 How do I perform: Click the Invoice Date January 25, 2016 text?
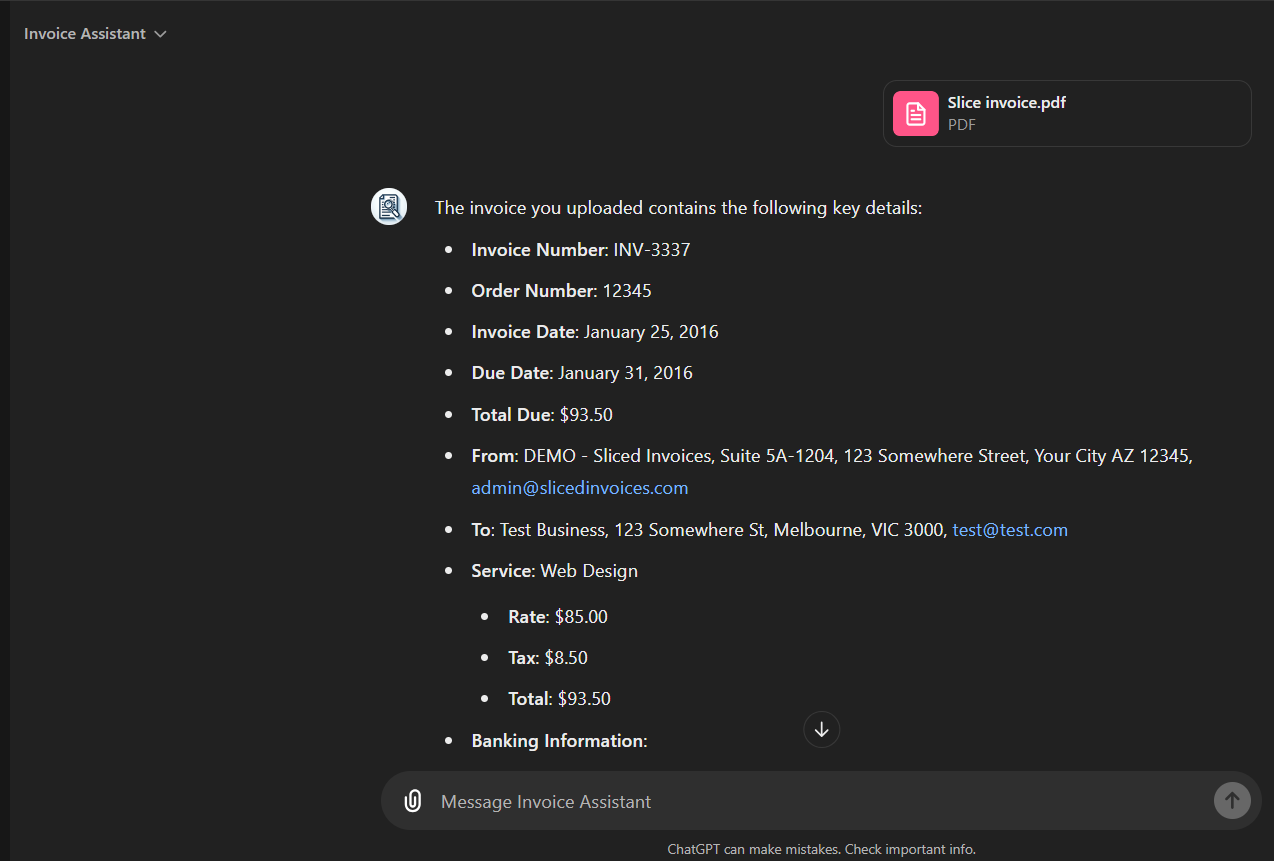pos(595,332)
